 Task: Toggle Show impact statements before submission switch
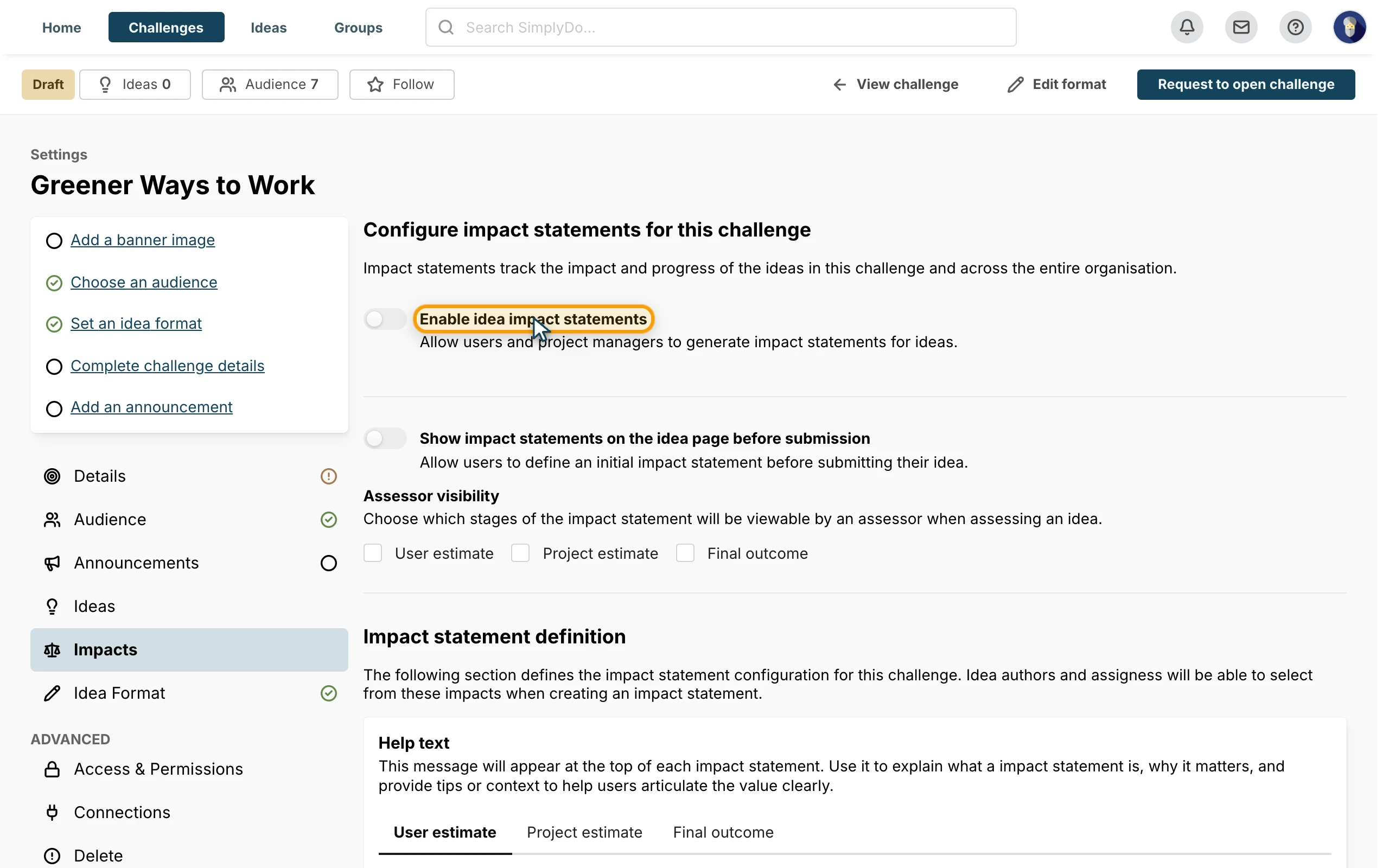(x=385, y=438)
